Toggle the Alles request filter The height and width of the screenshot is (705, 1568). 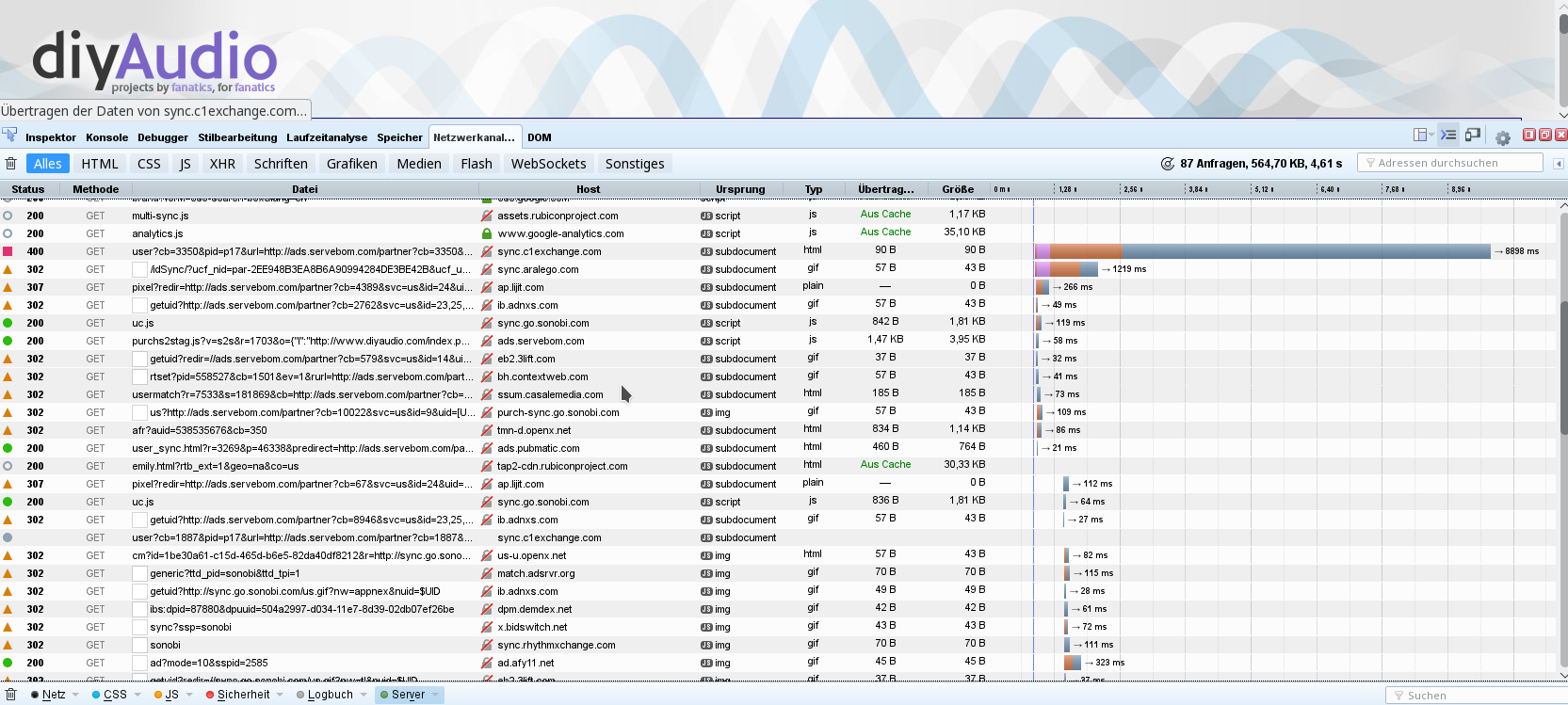[x=48, y=164]
